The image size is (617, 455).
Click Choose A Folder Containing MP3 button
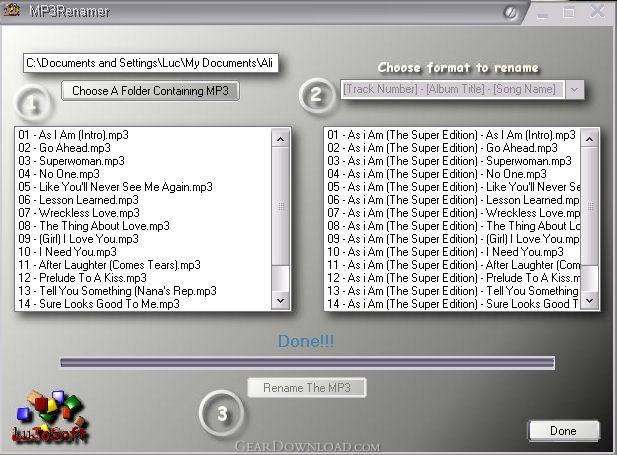pos(150,91)
